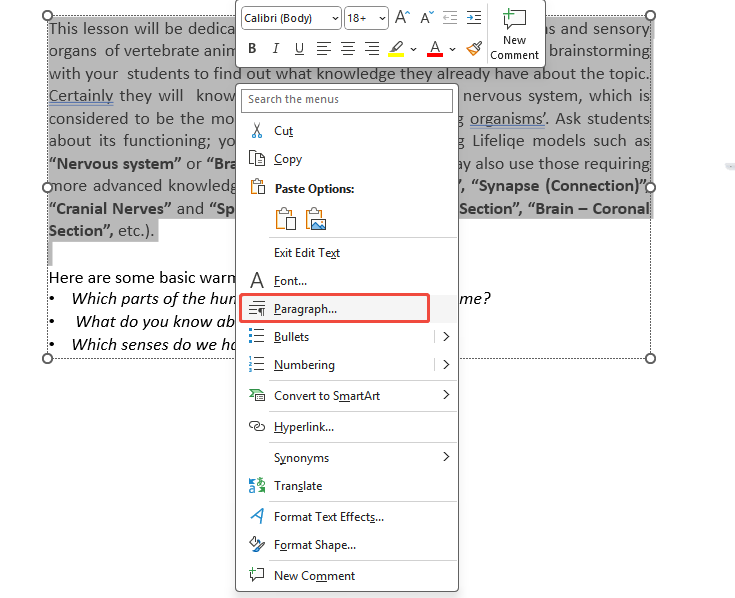This screenshot has width=735, height=598.
Task: Click bottom-right text box resize handle
Action: [650, 359]
